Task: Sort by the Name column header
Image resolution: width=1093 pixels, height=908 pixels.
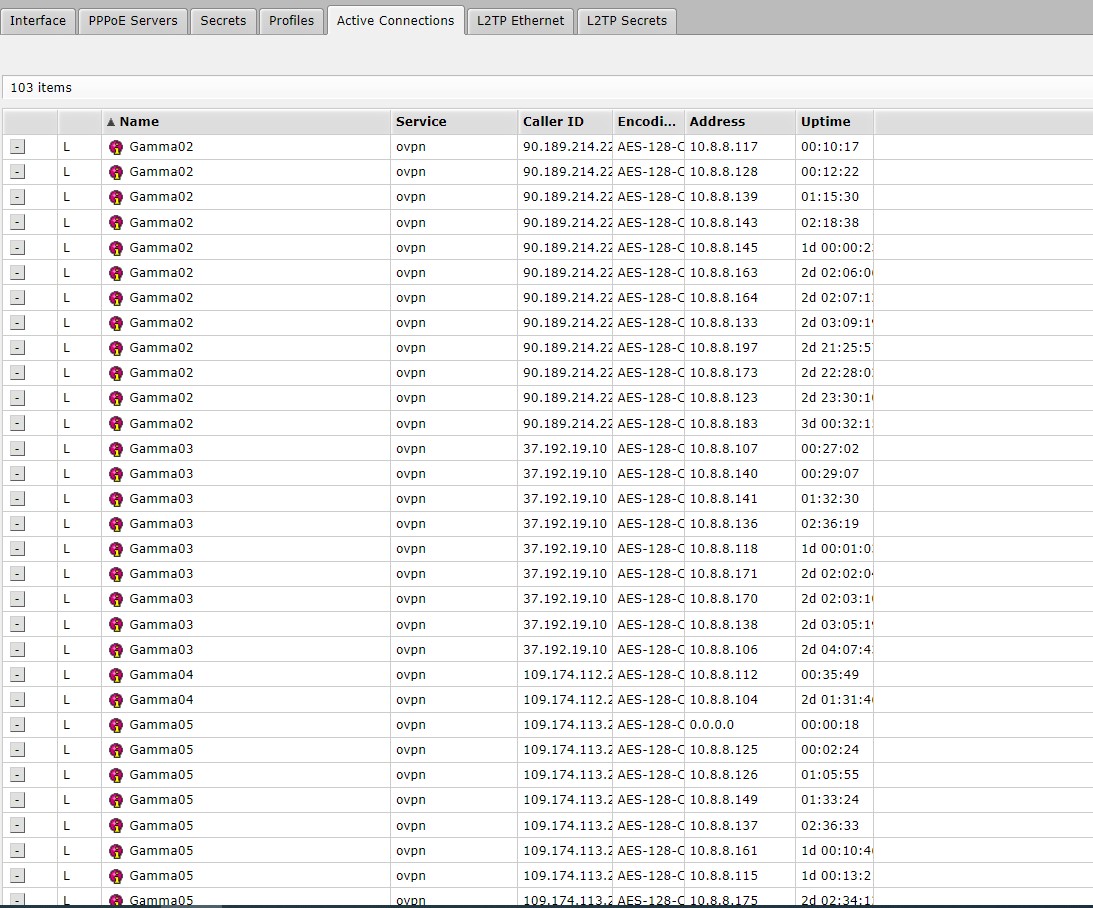Action: (x=245, y=121)
